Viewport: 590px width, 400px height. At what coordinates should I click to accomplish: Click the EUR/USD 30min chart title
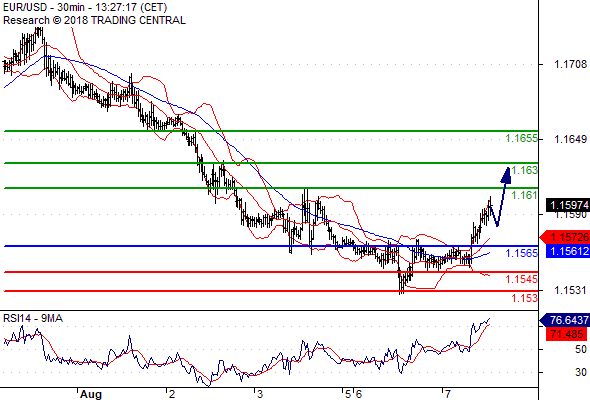pyautogui.click(x=85, y=7)
